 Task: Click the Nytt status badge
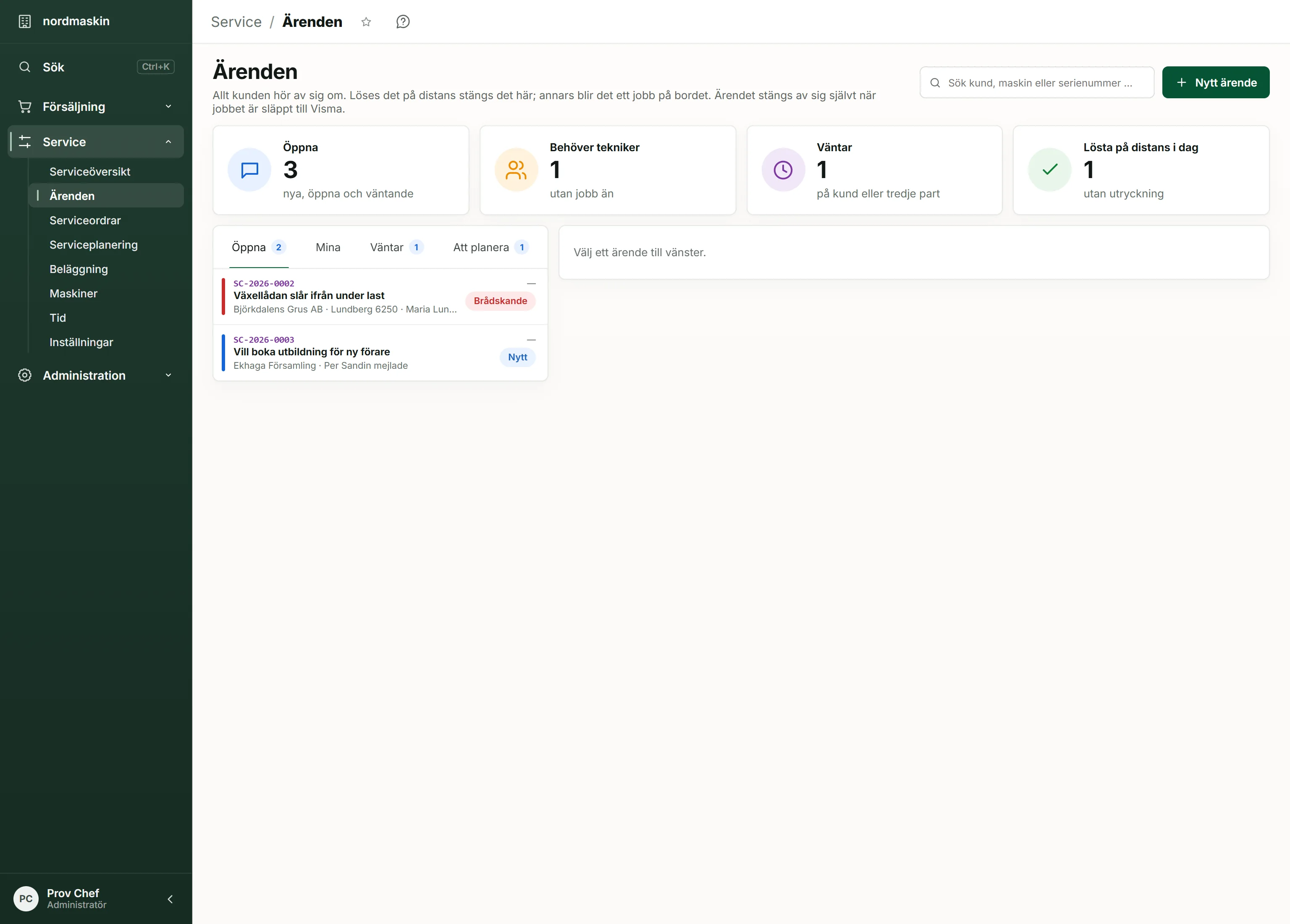pyautogui.click(x=518, y=357)
